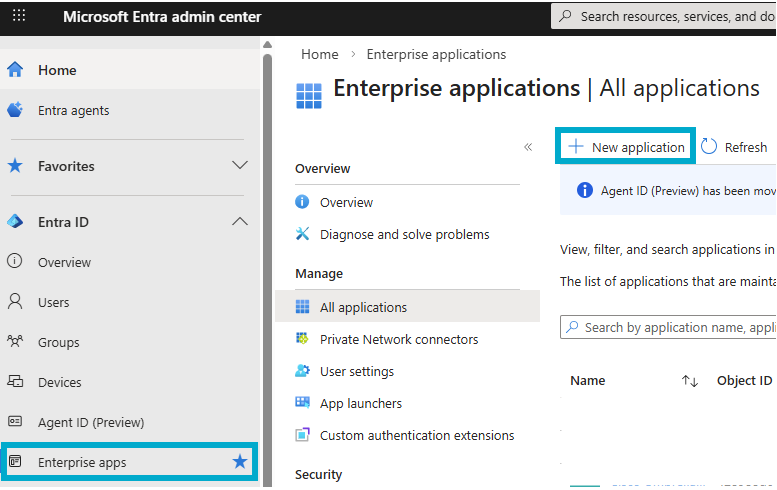
Task: Click the Groups people icon
Action: coord(15,341)
